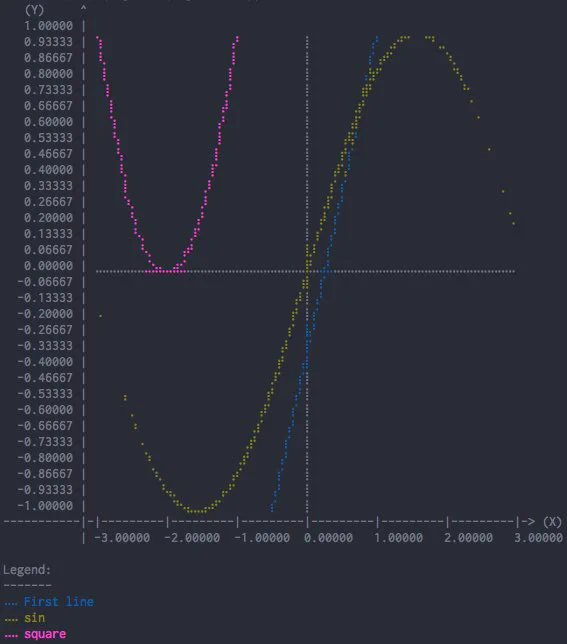Click the Y-axis label -0.20000
This screenshot has width=567, height=644.
[x=45, y=314]
